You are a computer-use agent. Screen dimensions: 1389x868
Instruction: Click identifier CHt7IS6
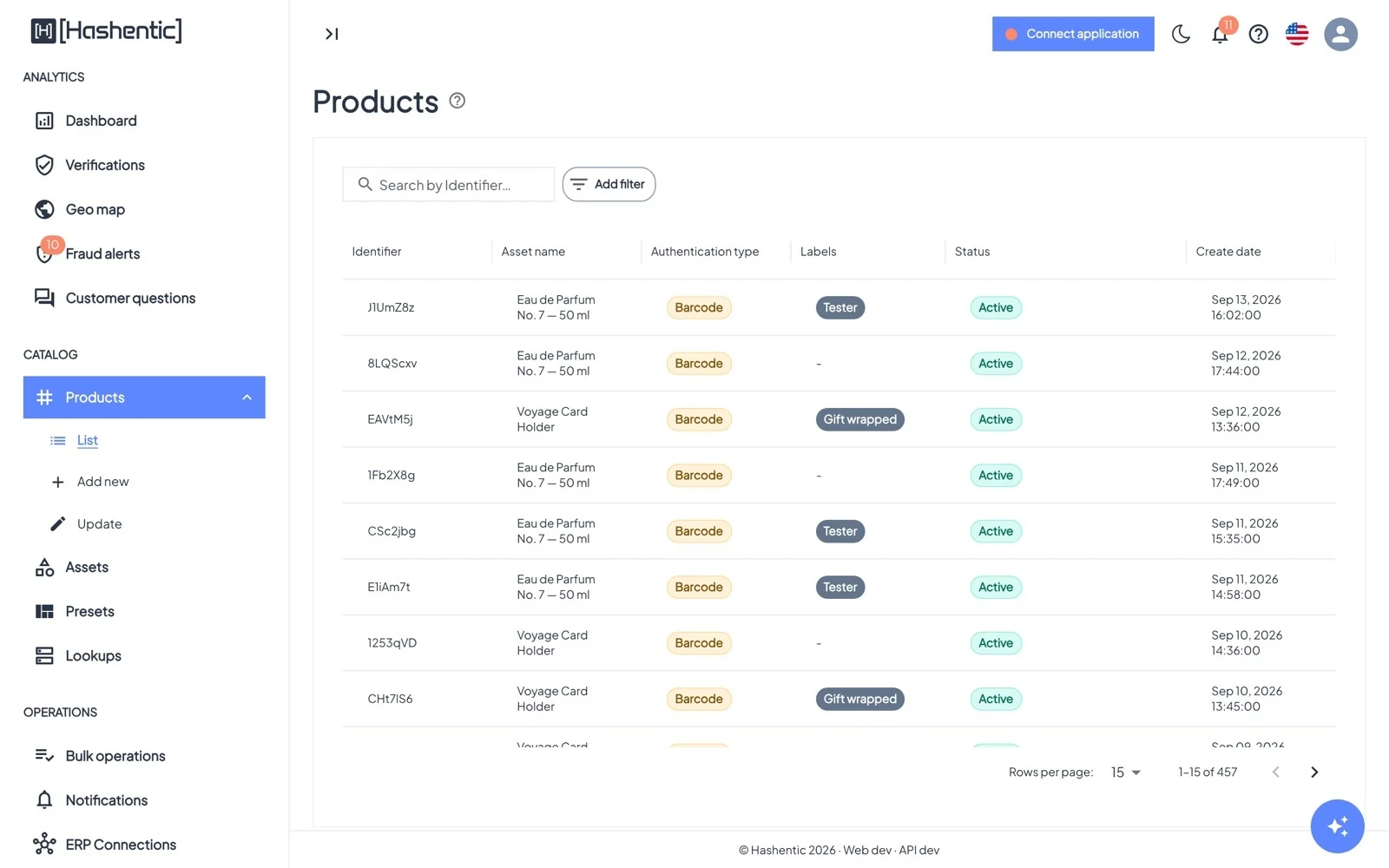390,700
